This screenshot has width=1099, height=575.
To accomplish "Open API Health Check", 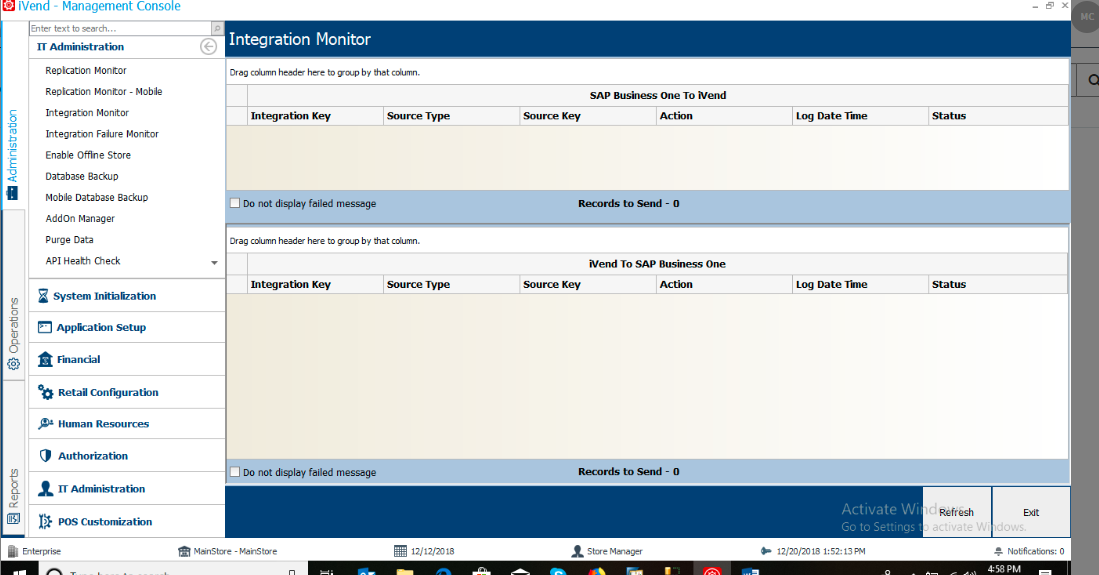I will pos(83,261).
